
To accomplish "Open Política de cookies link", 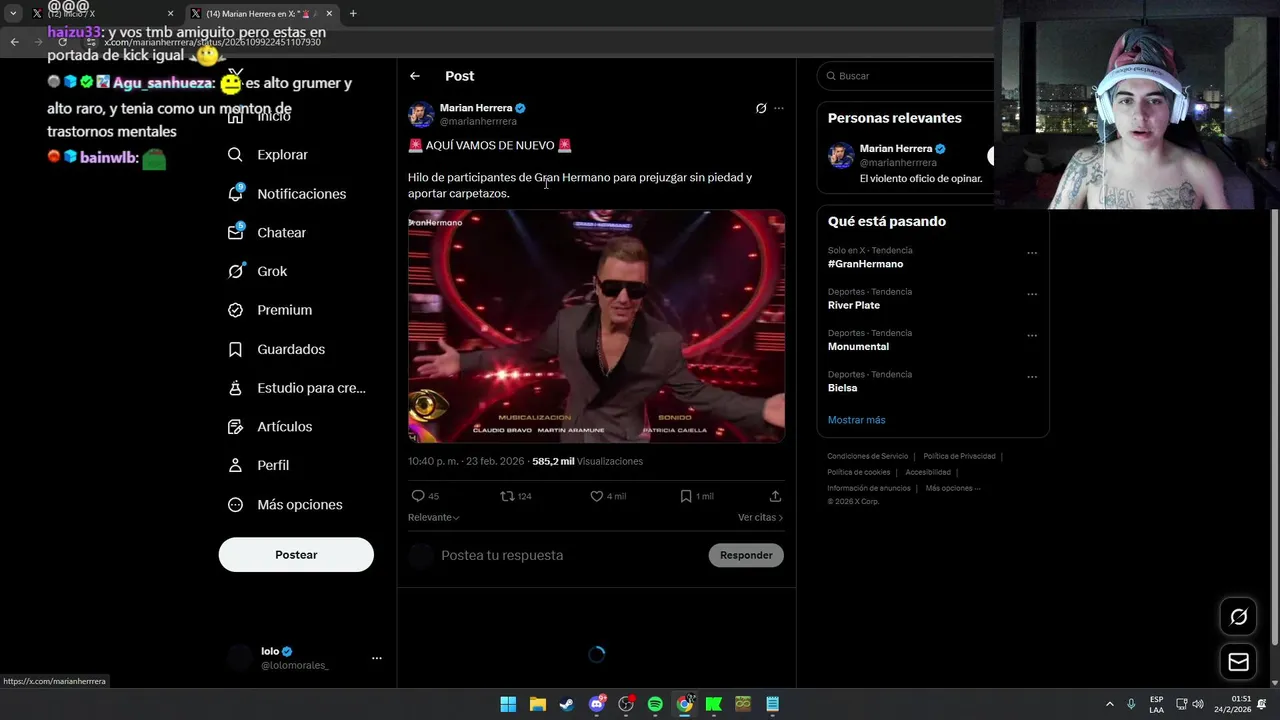I will click(x=858, y=472).
